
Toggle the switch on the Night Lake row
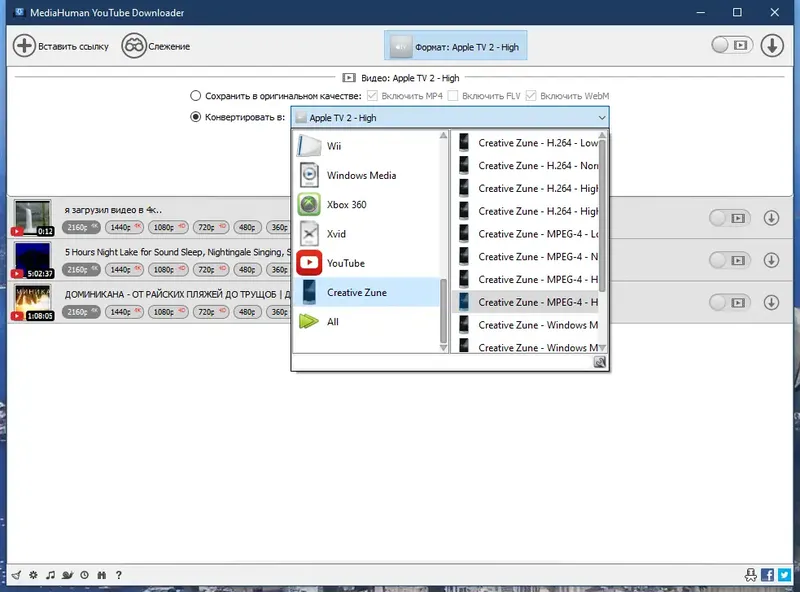click(x=730, y=260)
